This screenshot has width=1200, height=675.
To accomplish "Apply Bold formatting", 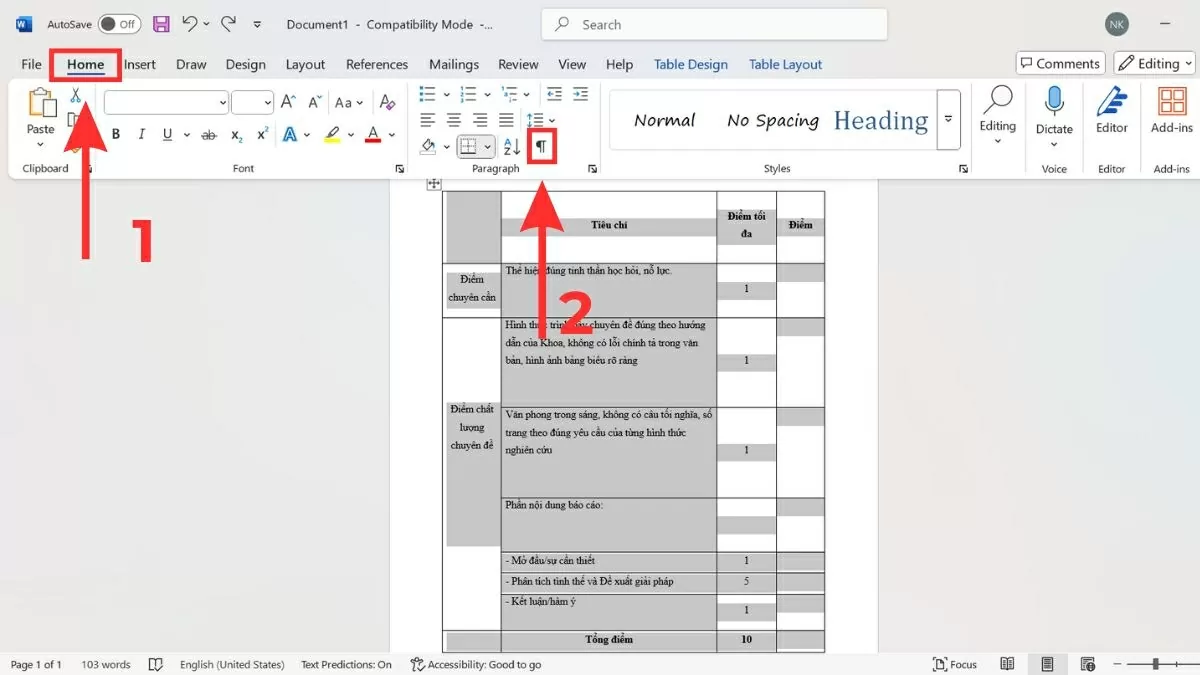I will 116,133.
